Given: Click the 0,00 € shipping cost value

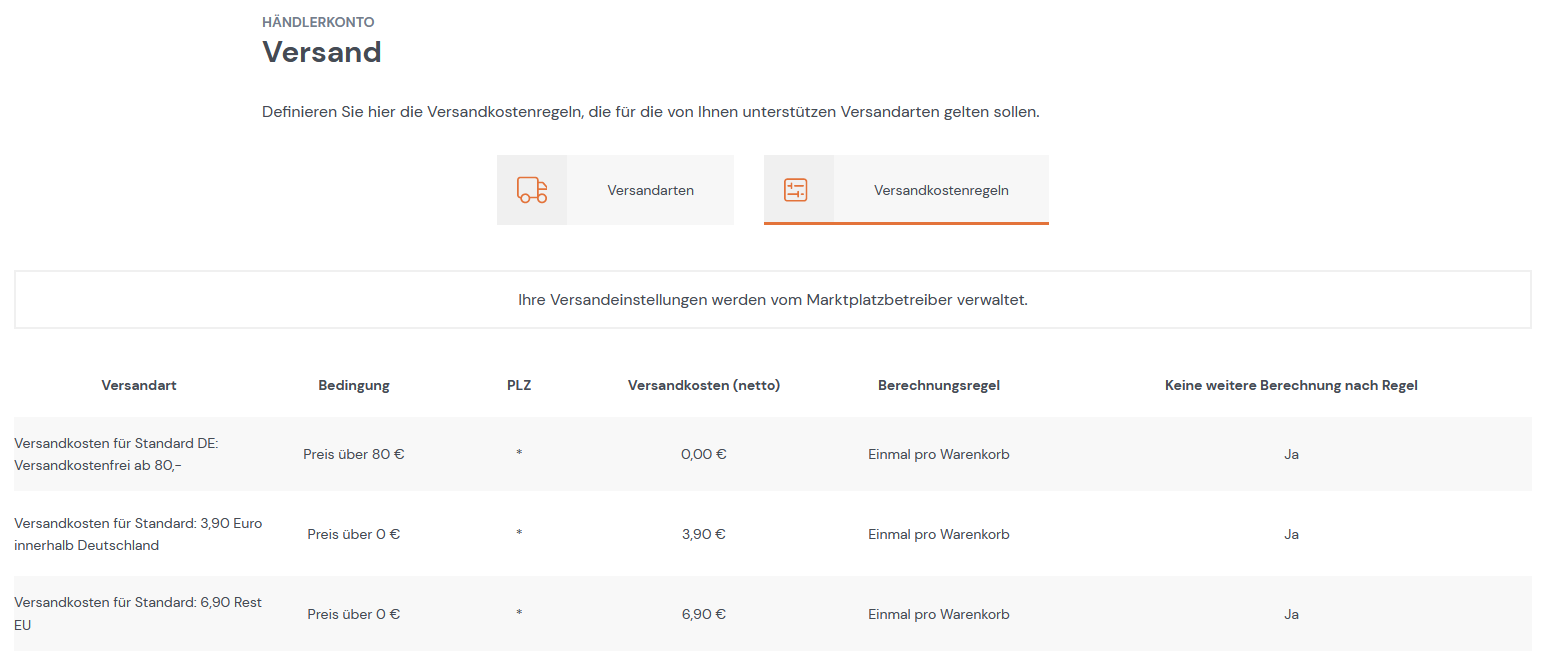Looking at the screenshot, I should pos(704,454).
